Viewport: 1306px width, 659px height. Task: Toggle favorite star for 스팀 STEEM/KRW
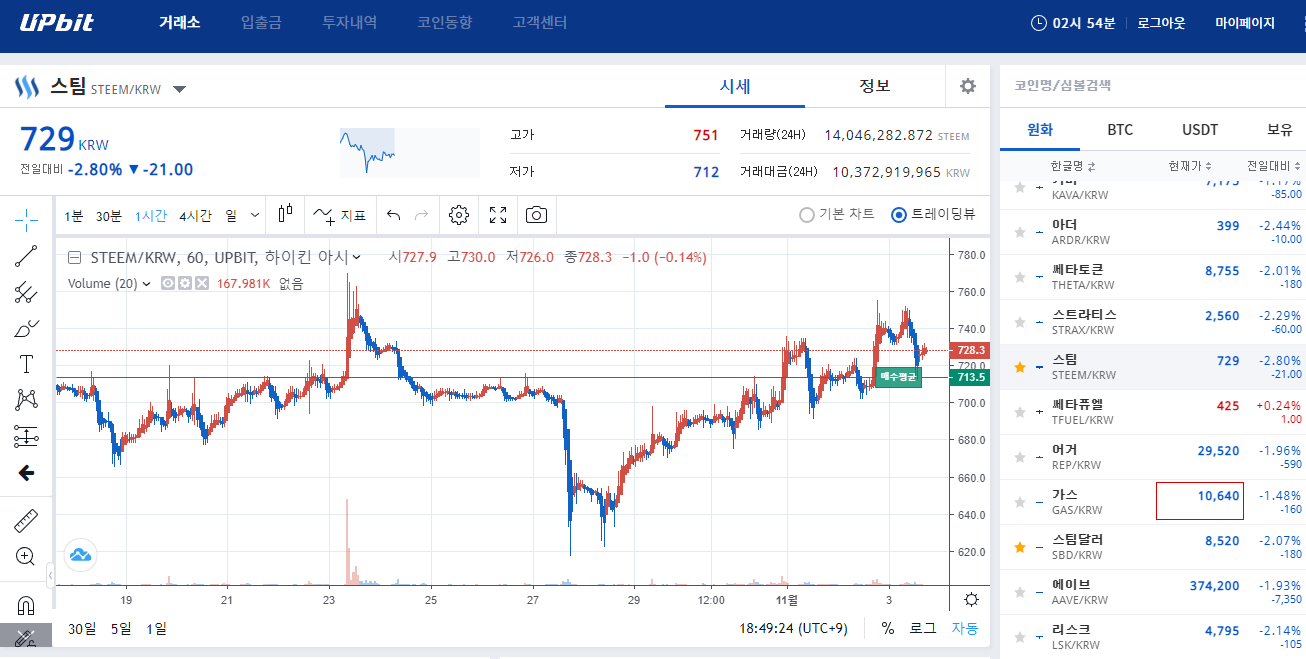1020,367
